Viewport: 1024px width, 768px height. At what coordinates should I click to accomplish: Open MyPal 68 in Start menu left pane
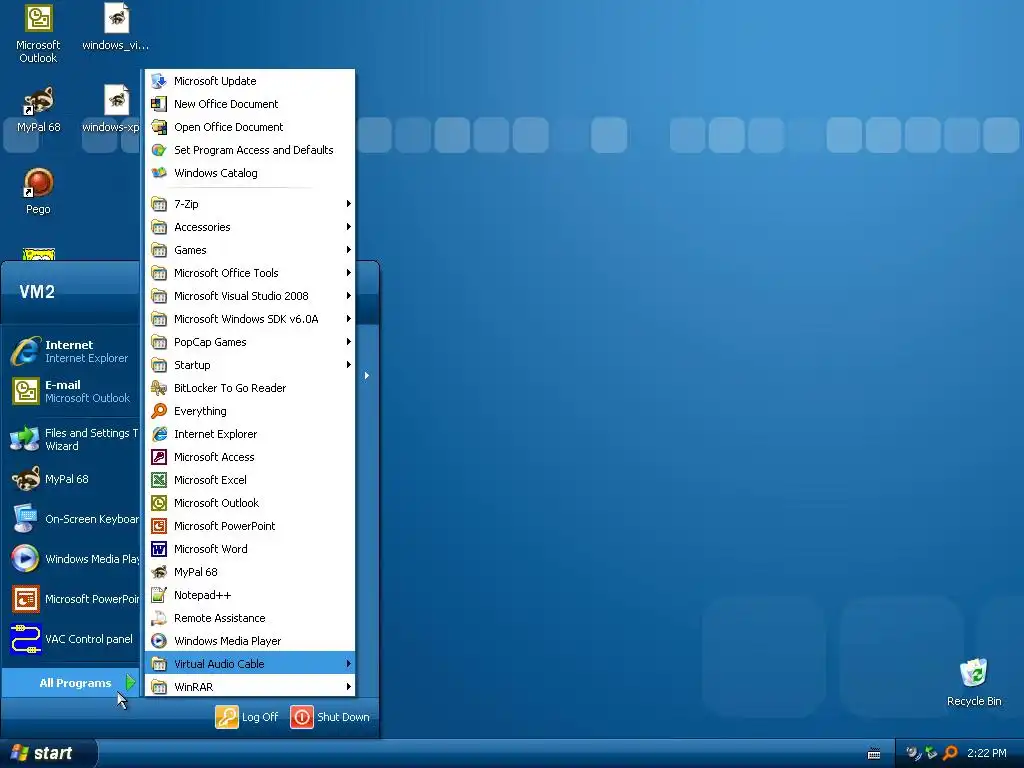pos(72,479)
